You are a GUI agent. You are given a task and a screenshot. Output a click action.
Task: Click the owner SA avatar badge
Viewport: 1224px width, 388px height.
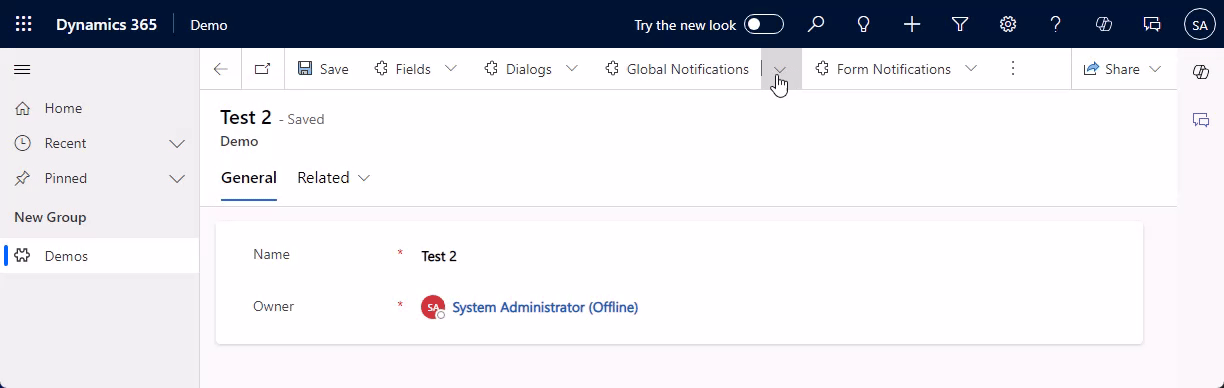[x=432, y=307]
